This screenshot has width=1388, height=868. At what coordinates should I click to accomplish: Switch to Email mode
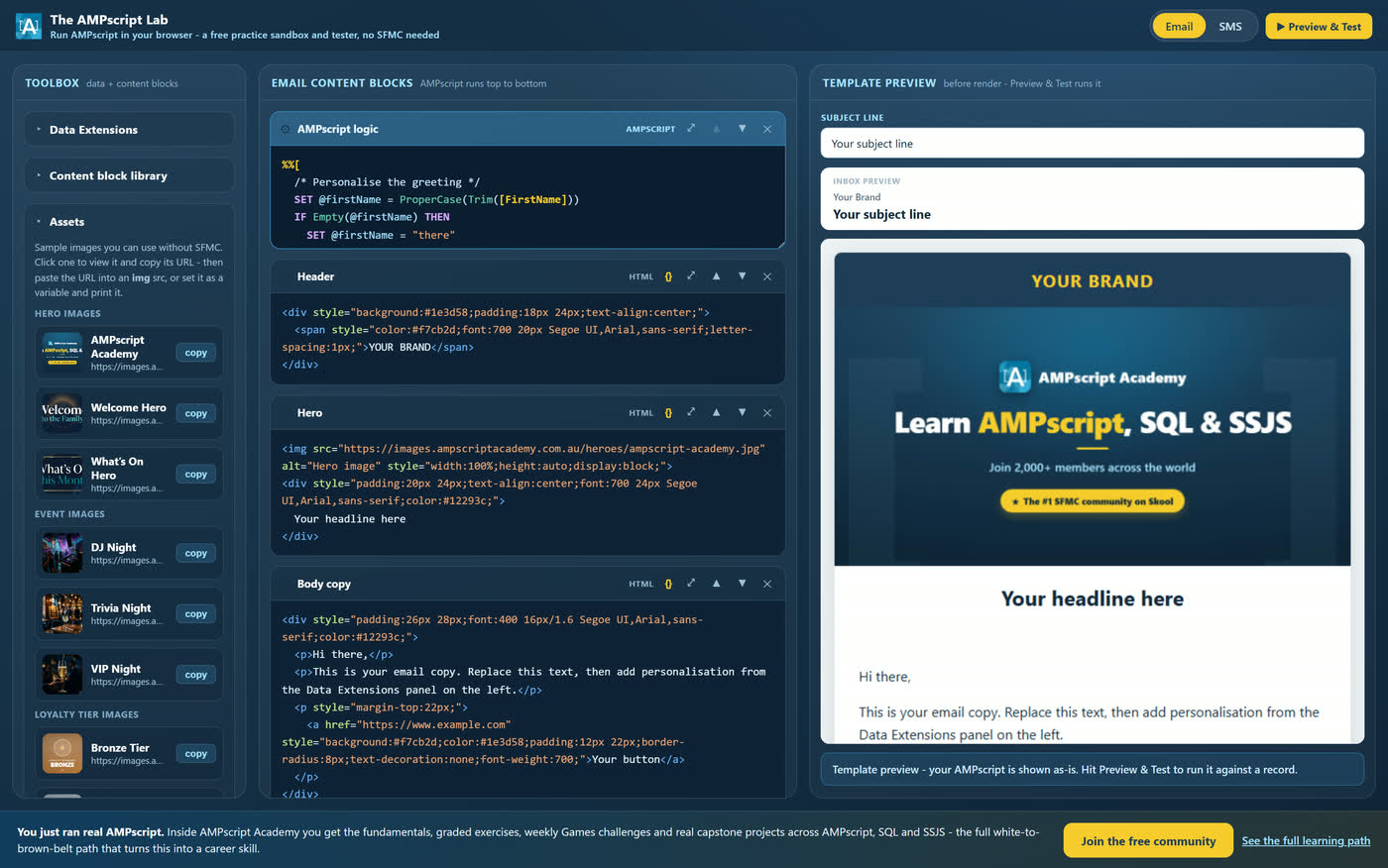click(x=1179, y=27)
